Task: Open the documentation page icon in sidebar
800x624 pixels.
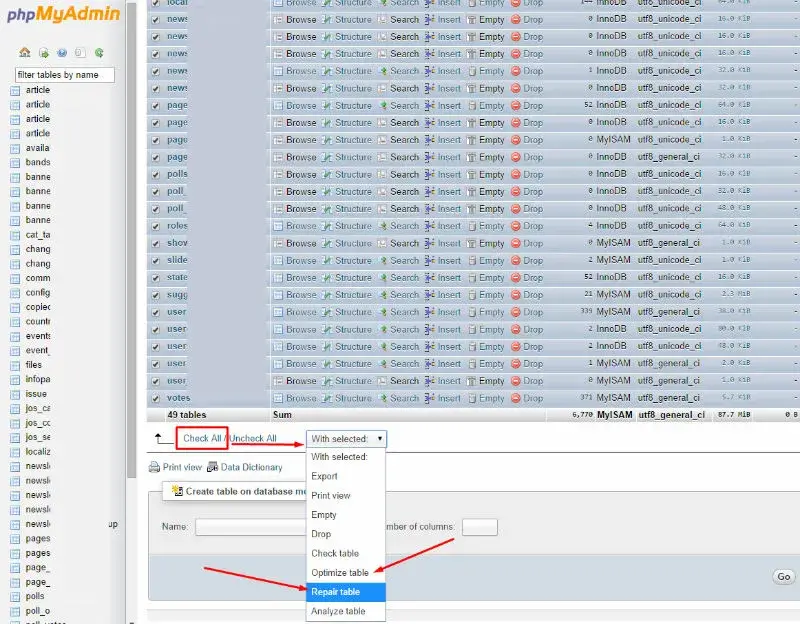Action: [x=80, y=53]
